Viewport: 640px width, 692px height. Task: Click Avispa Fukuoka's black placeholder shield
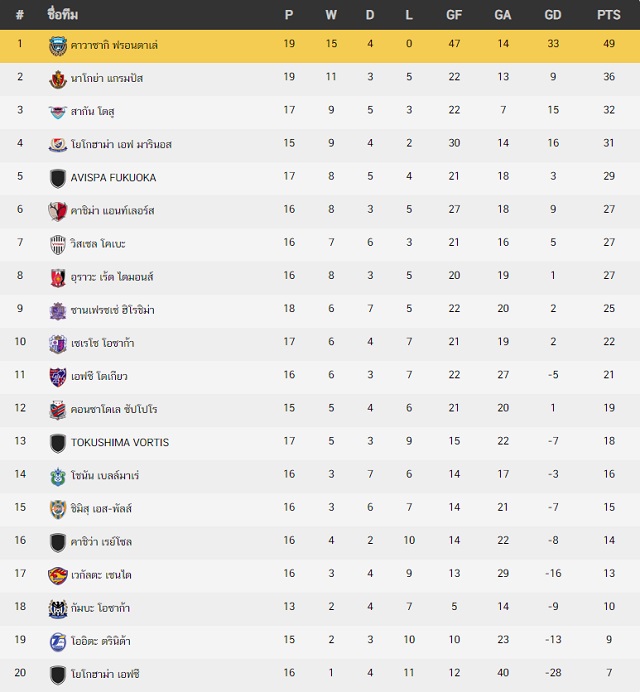pos(58,178)
